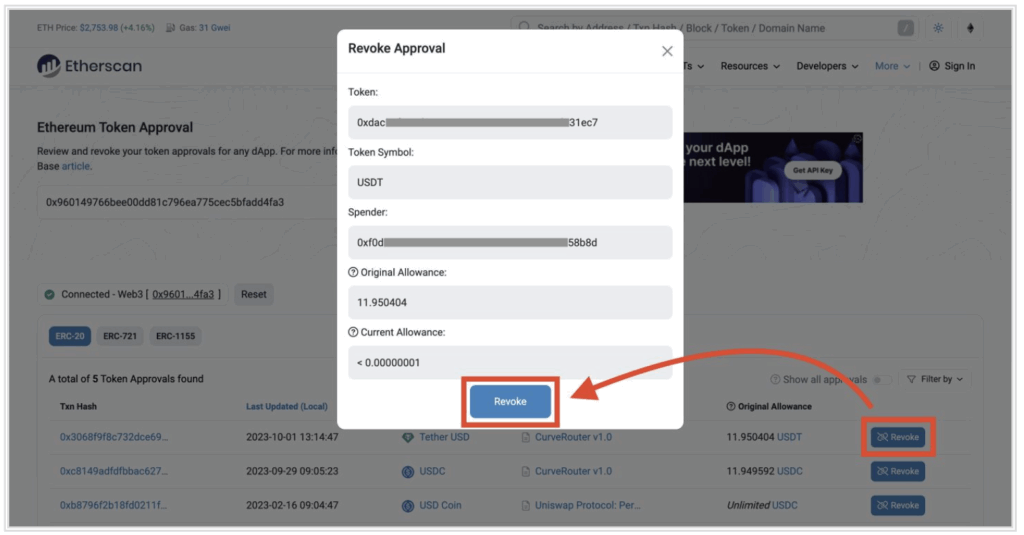Click the Filter by funnel icon
Image resolution: width=1024 pixels, height=535 pixels.
click(911, 380)
